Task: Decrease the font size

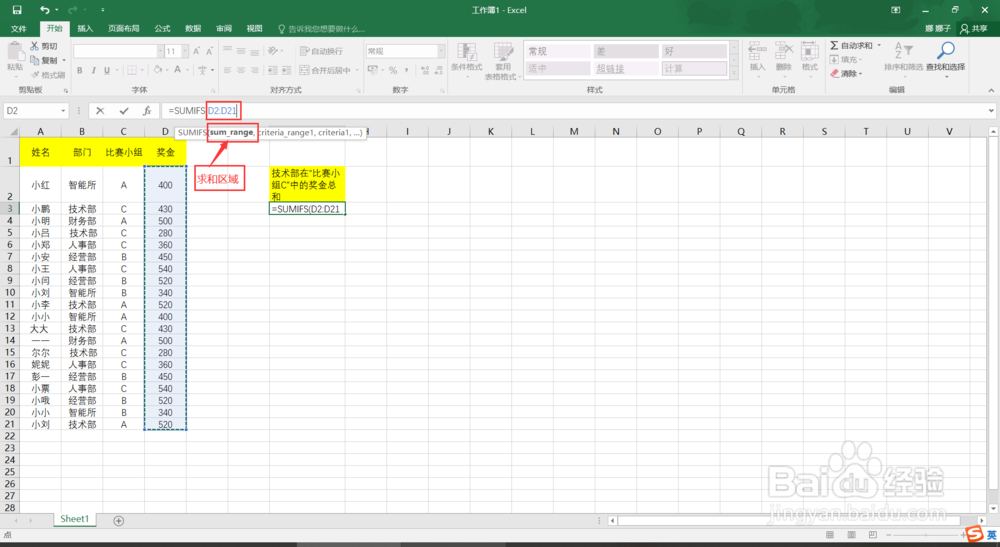Action: tap(209, 51)
